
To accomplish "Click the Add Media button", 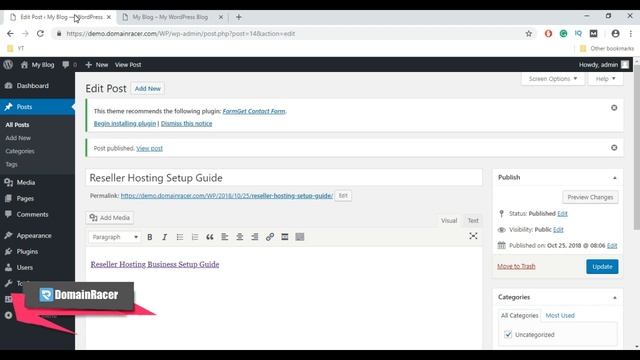I will point(110,218).
